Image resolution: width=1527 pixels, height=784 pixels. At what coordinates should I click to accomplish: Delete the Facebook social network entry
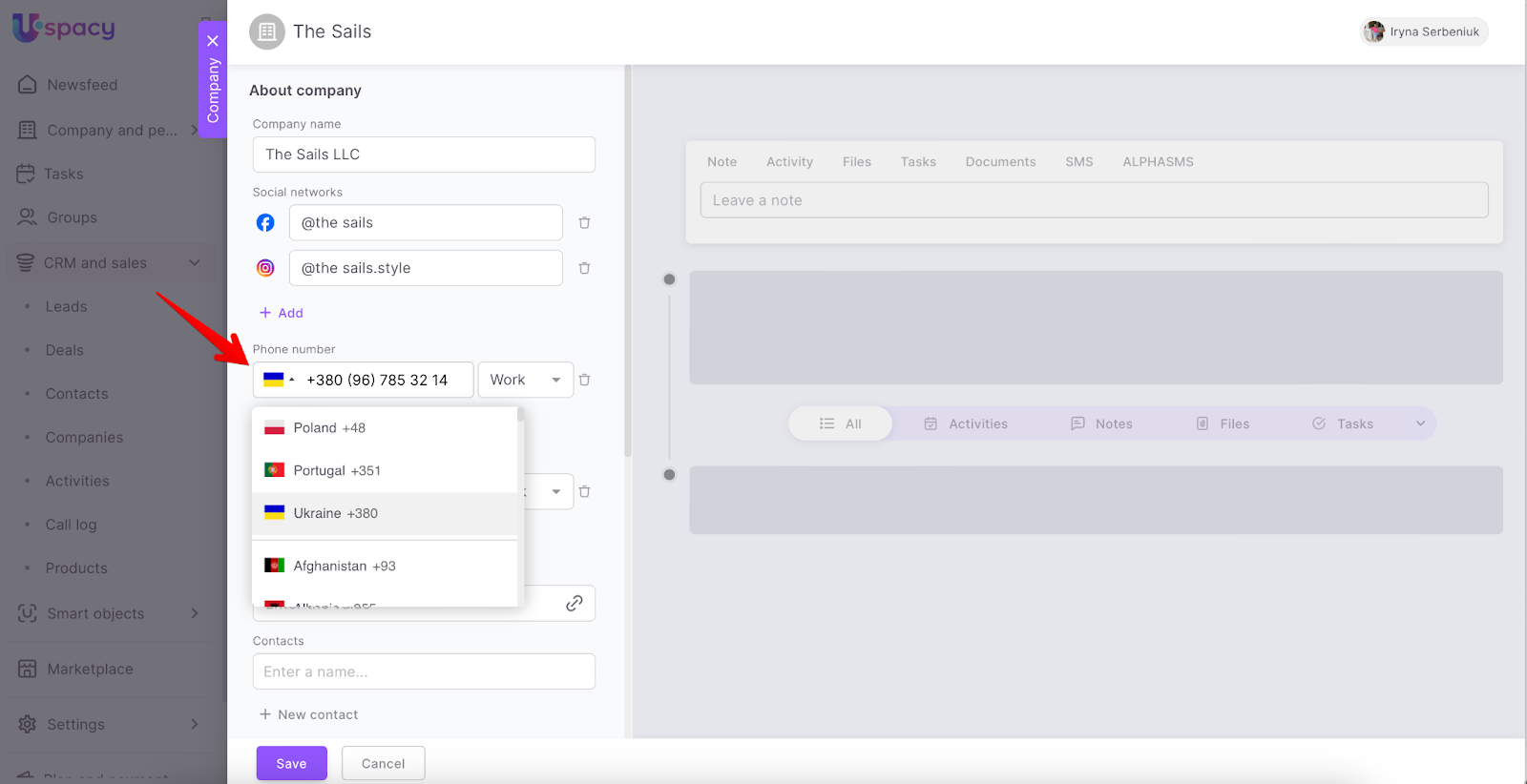[x=584, y=223]
